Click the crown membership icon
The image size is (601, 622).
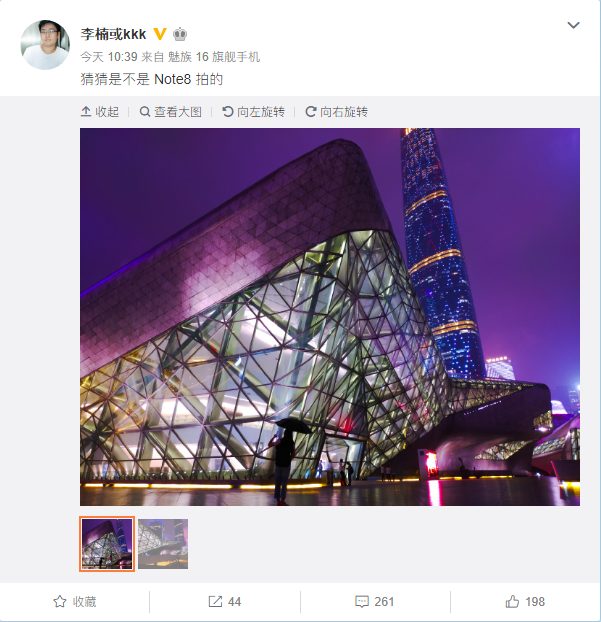pos(180,35)
